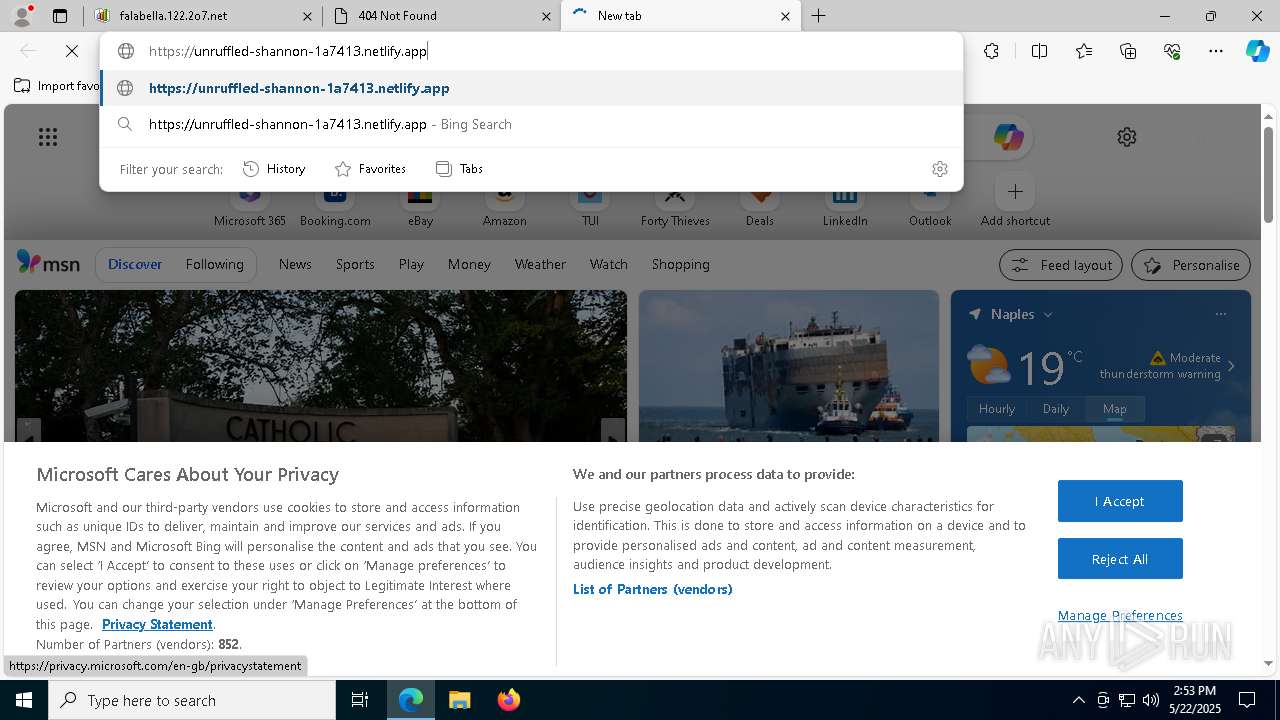This screenshot has width=1280, height=720.
Task: Stop loading the page
Action: click(x=72, y=51)
